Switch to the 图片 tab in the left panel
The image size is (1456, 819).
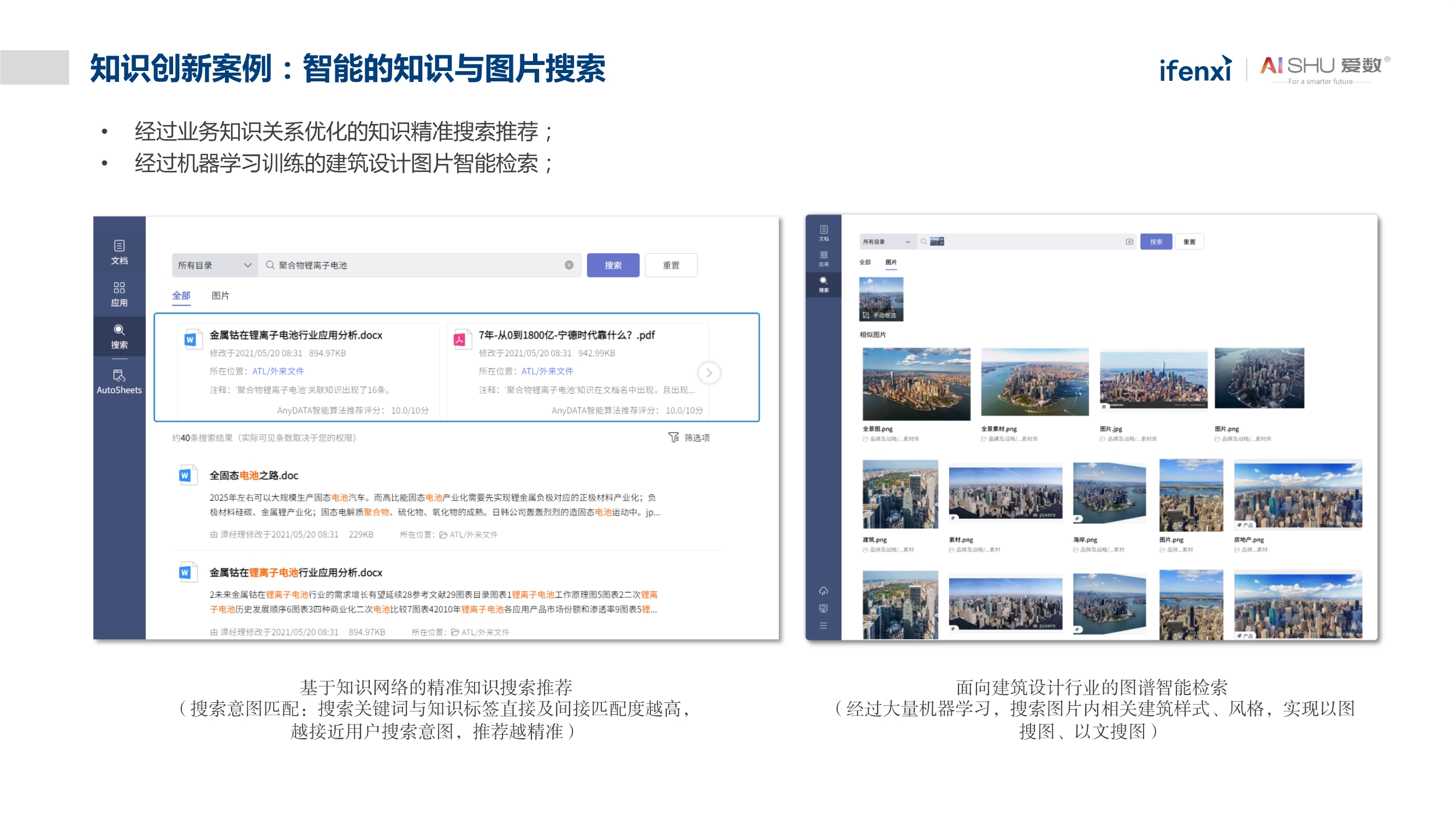pyautogui.click(x=222, y=295)
